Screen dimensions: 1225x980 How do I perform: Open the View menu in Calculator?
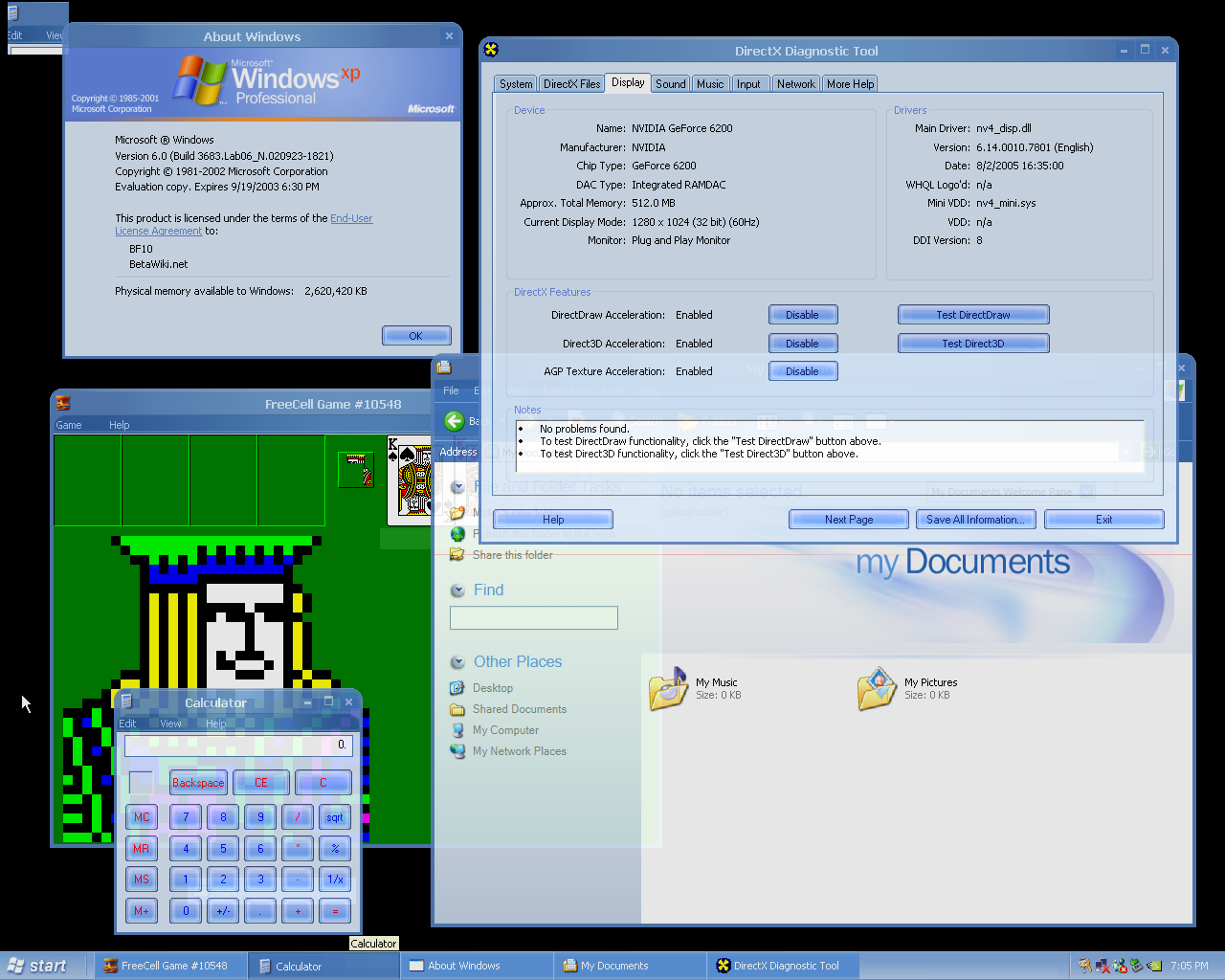[170, 724]
